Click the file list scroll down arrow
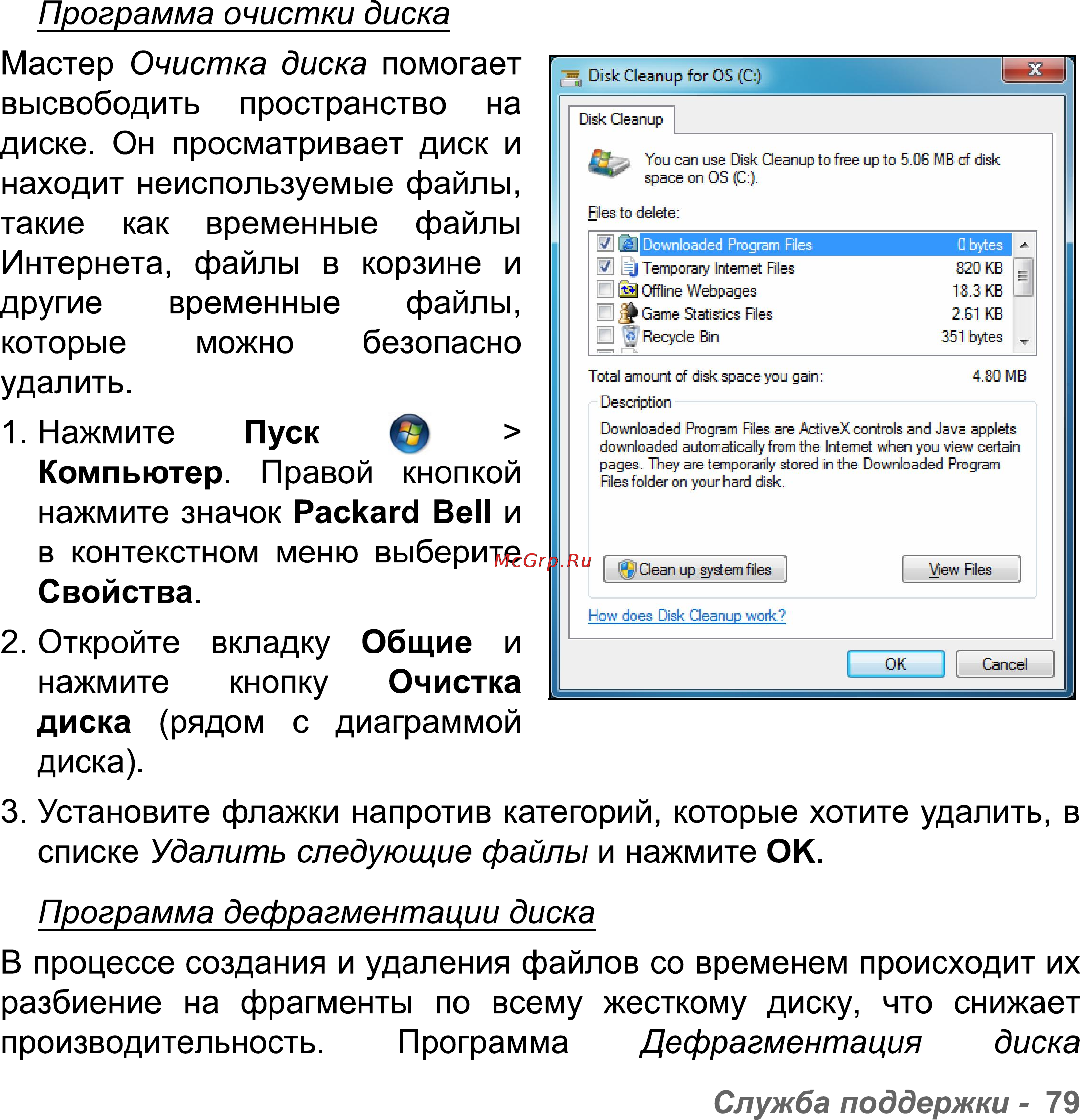Screen dimensions: 1080x1120 (x=1024, y=342)
